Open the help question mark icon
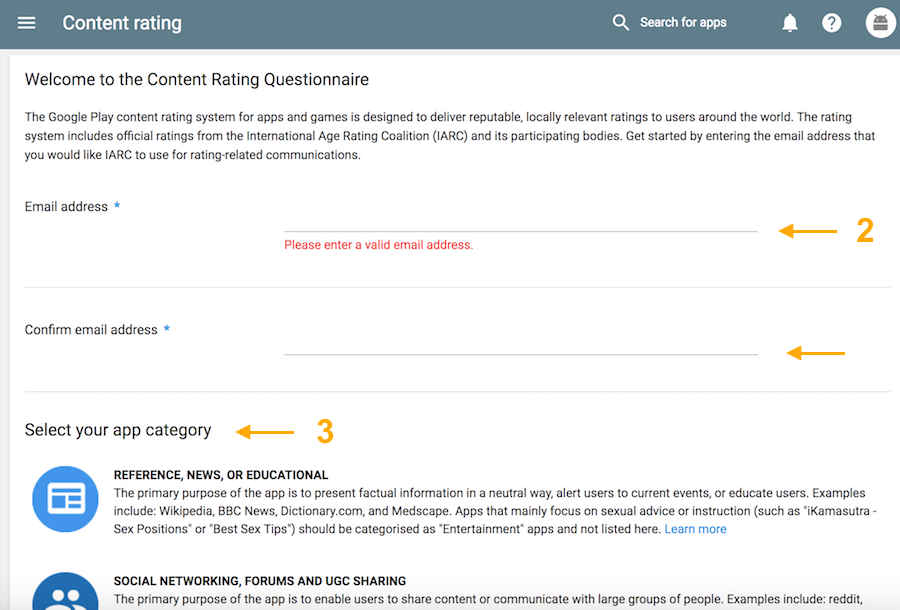The width and height of the screenshot is (900, 610). pos(832,23)
